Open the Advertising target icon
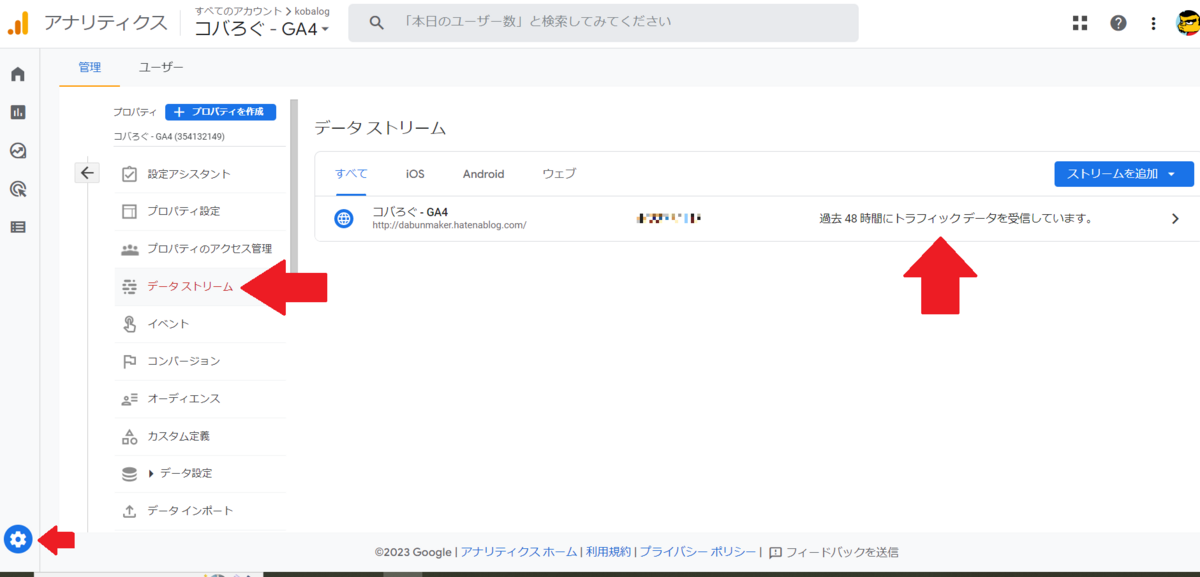Viewport: 1200px width, 577px height. [x=18, y=188]
